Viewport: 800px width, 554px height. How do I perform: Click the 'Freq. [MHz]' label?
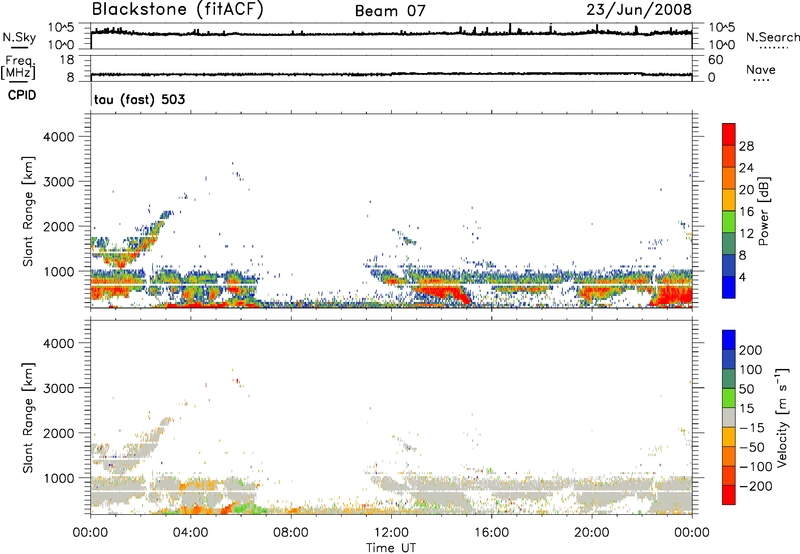(18, 68)
